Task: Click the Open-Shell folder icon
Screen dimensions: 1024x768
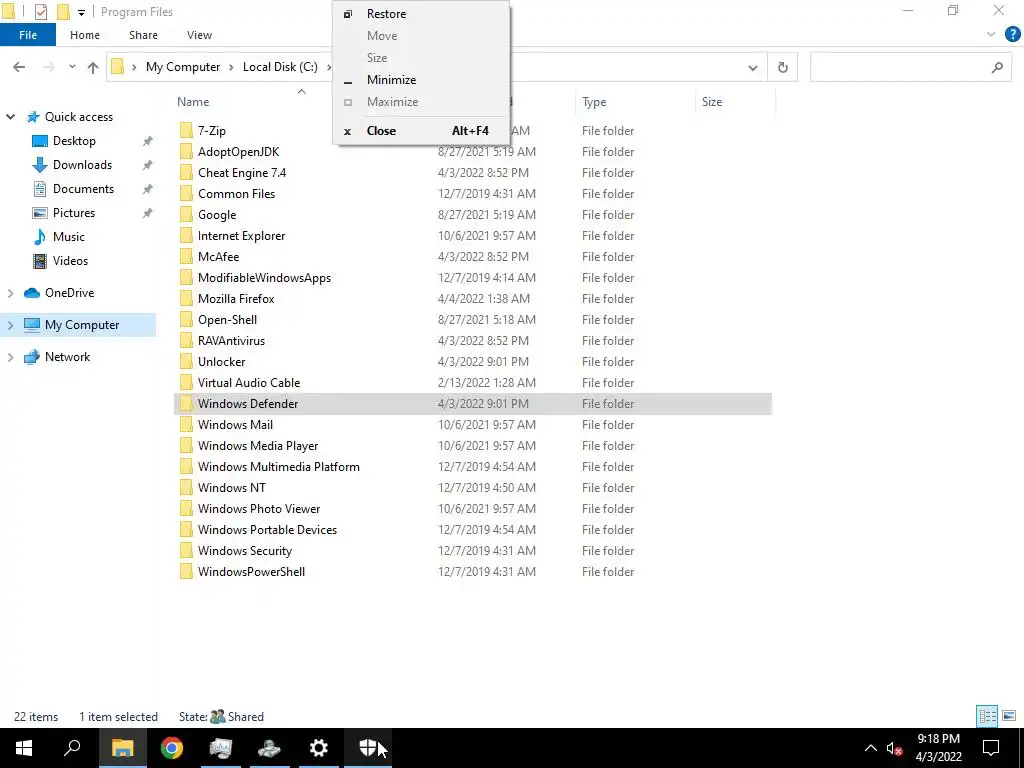Action: (186, 320)
